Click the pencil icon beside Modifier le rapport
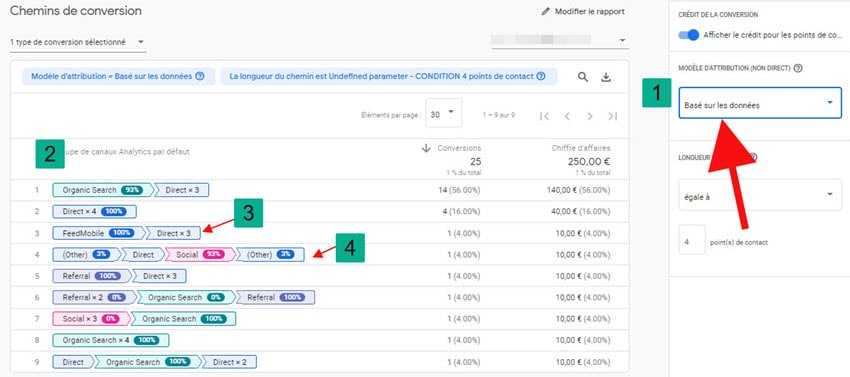The width and height of the screenshot is (850, 377). coord(546,11)
